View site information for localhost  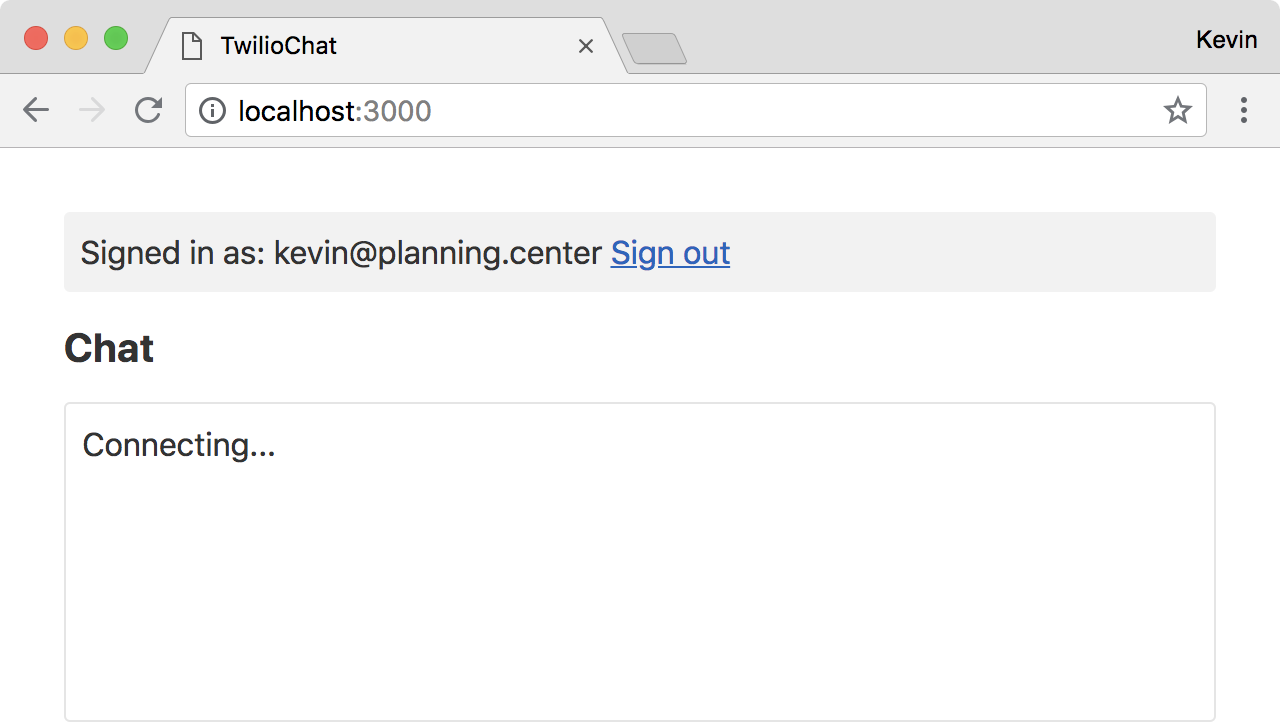pyautogui.click(x=212, y=110)
